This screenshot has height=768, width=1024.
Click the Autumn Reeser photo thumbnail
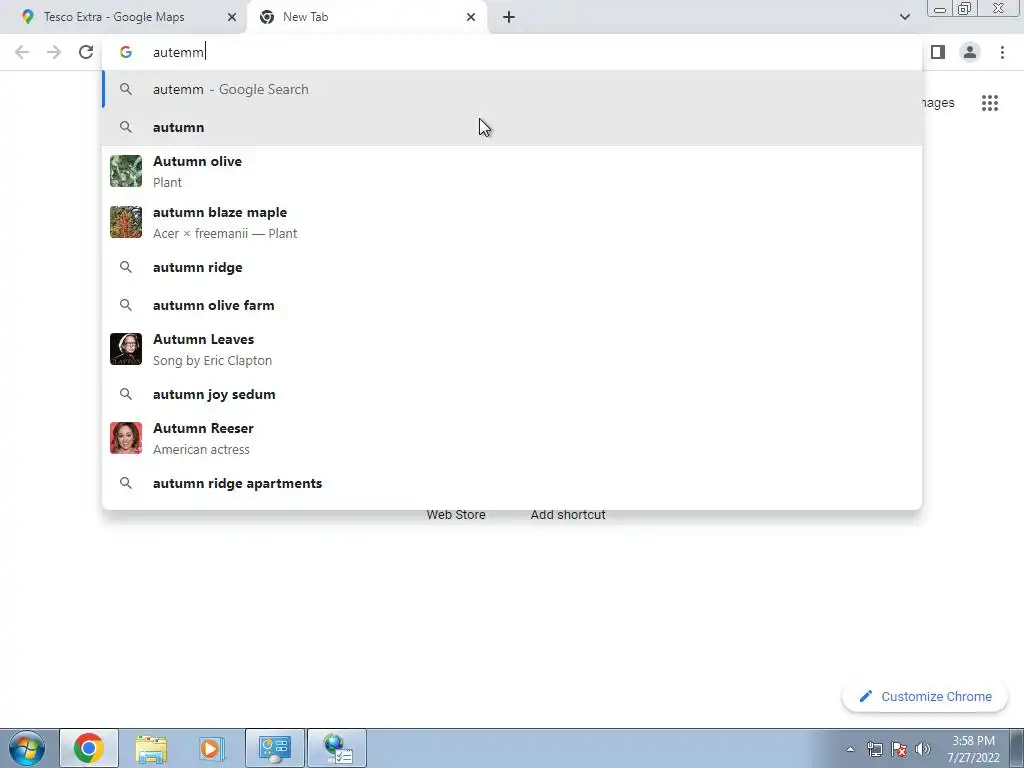click(x=126, y=438)
